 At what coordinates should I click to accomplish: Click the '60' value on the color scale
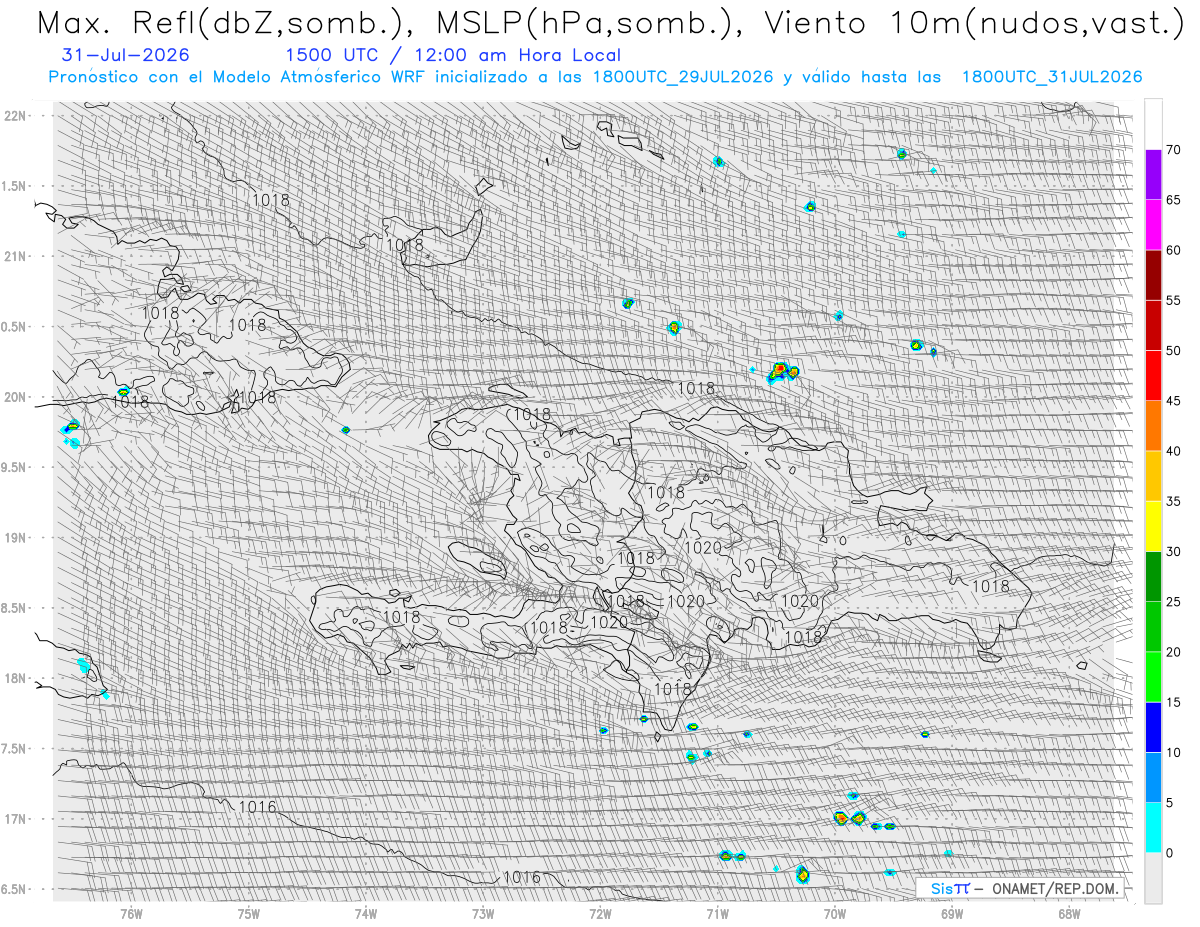(1174, 250)
